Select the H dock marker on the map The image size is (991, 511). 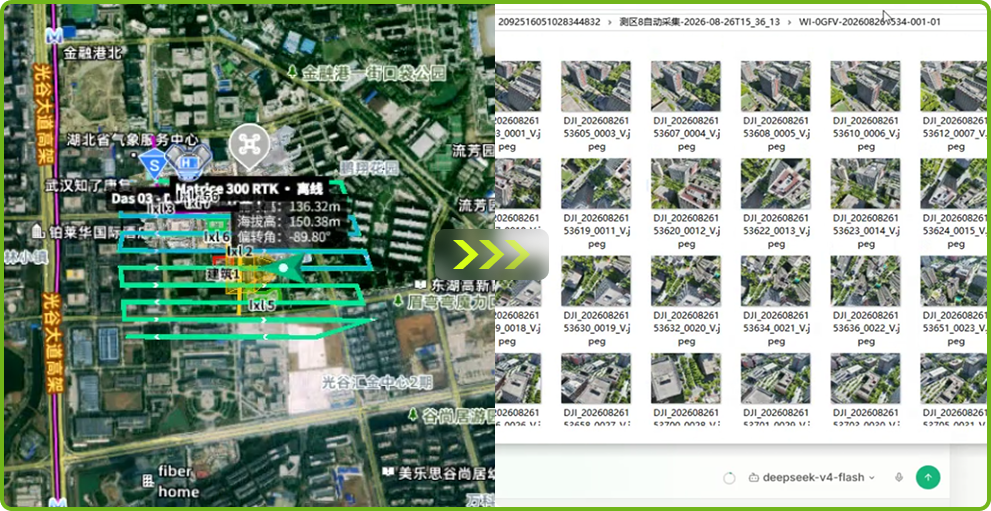coord(188,163)
